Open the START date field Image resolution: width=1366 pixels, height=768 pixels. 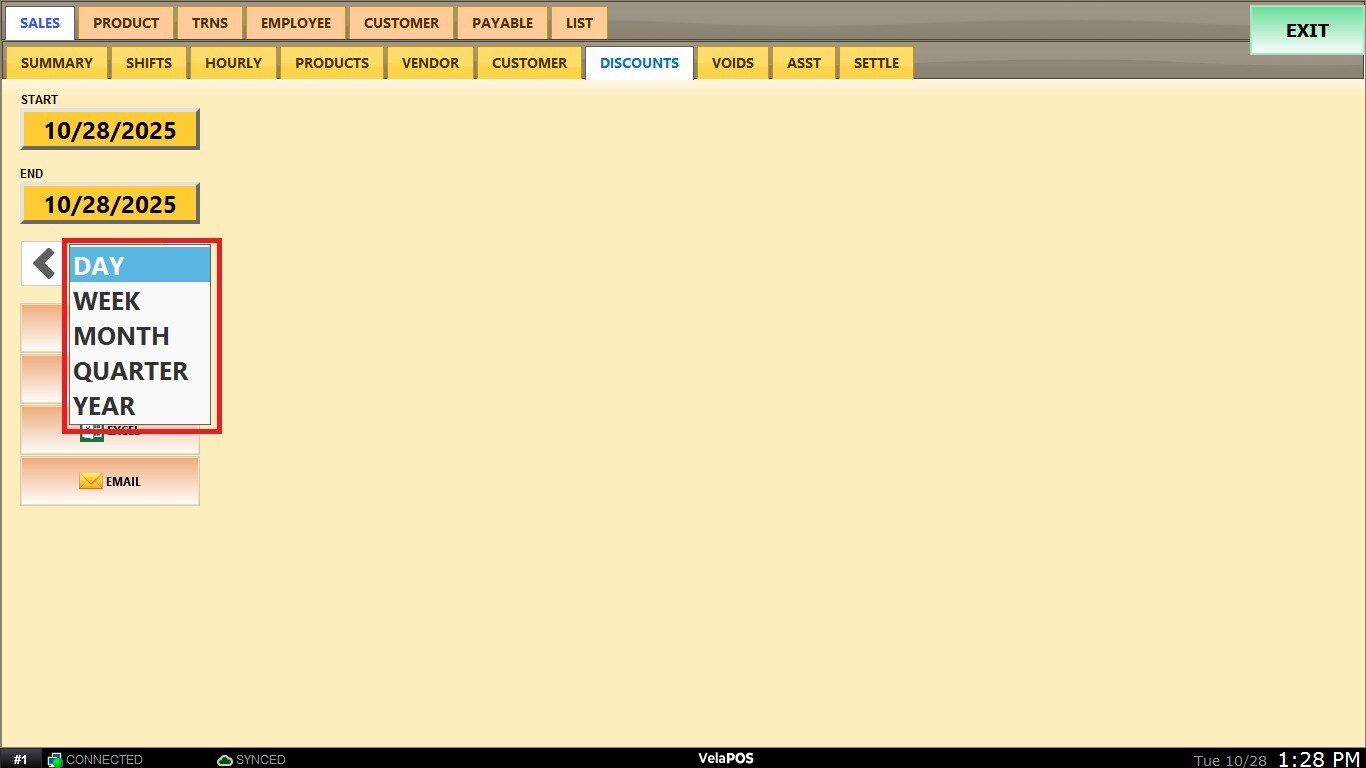coord(110,130)
